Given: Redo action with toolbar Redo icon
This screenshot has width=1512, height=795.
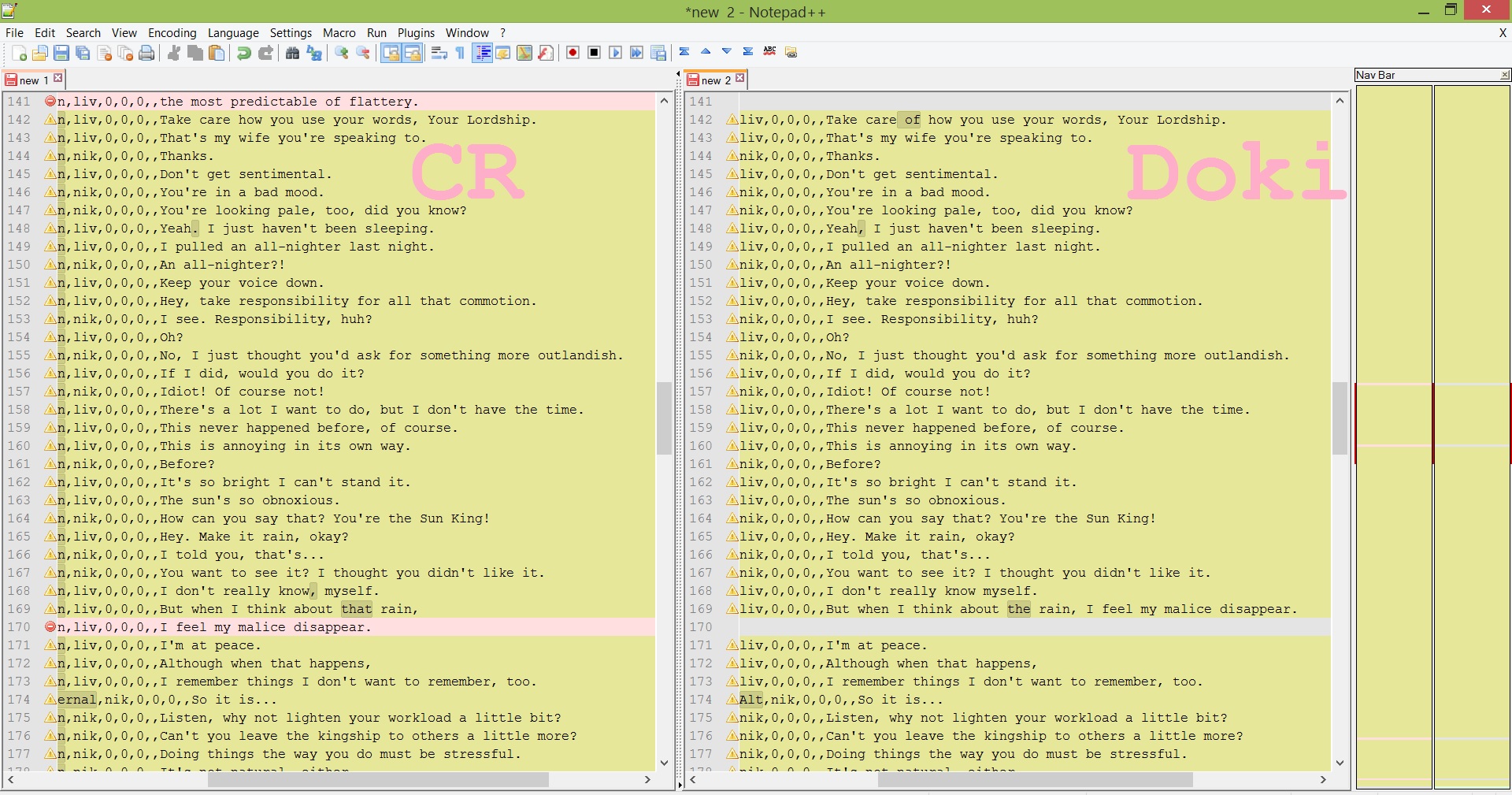Looking at the screenshot, I should pyautogui.click(x=265, y=53).
